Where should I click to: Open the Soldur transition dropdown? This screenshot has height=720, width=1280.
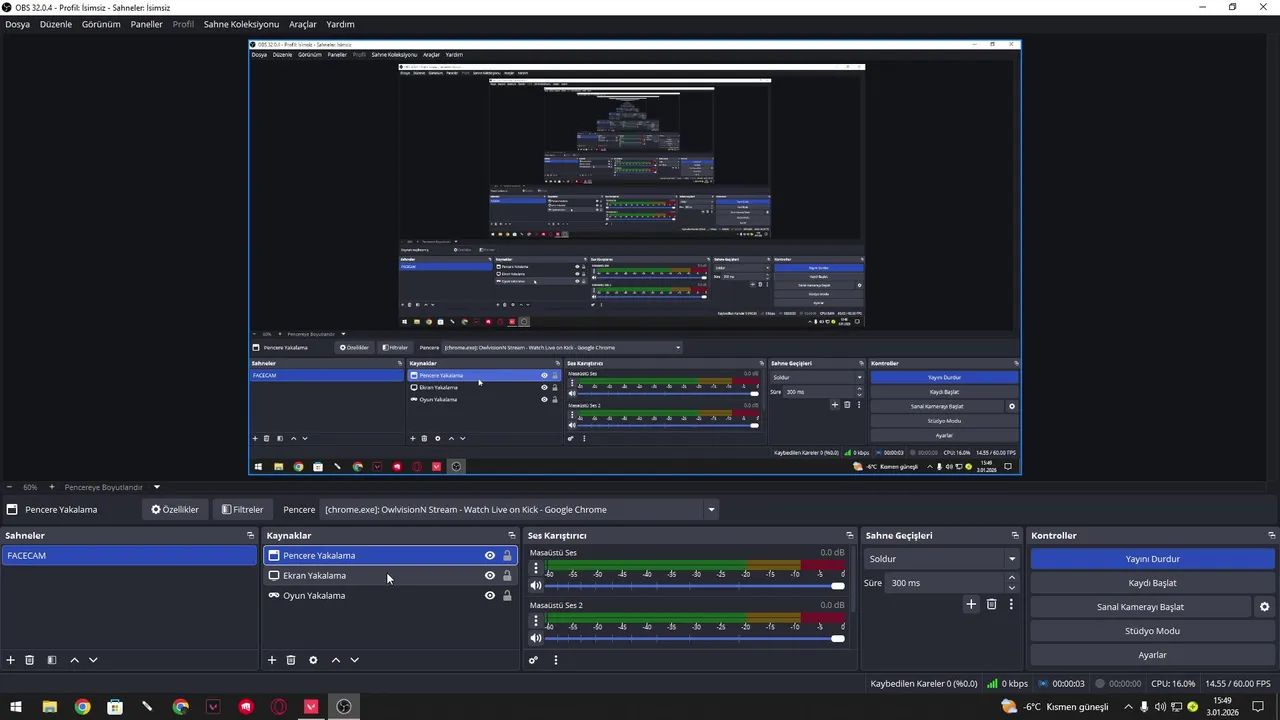coord(941,559)
